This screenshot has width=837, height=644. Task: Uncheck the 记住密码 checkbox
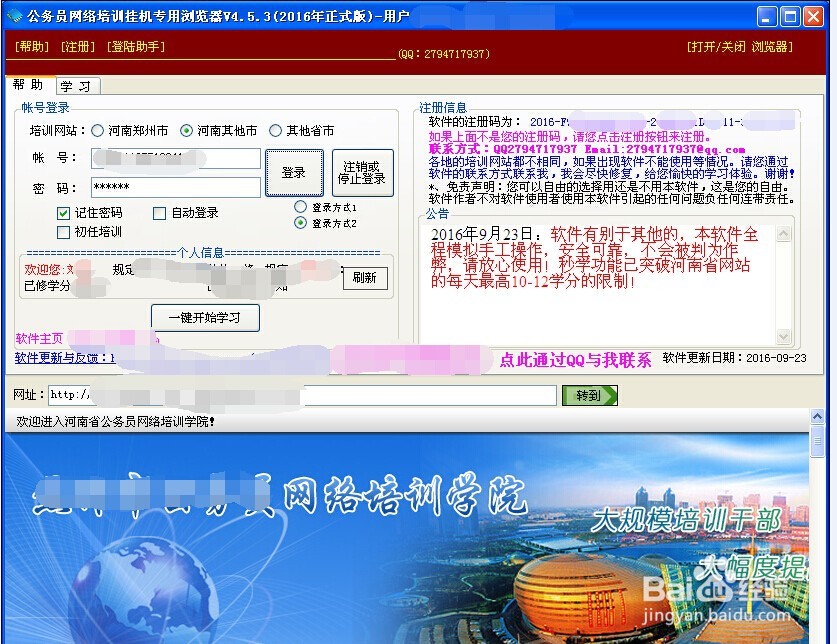(63, 213)
